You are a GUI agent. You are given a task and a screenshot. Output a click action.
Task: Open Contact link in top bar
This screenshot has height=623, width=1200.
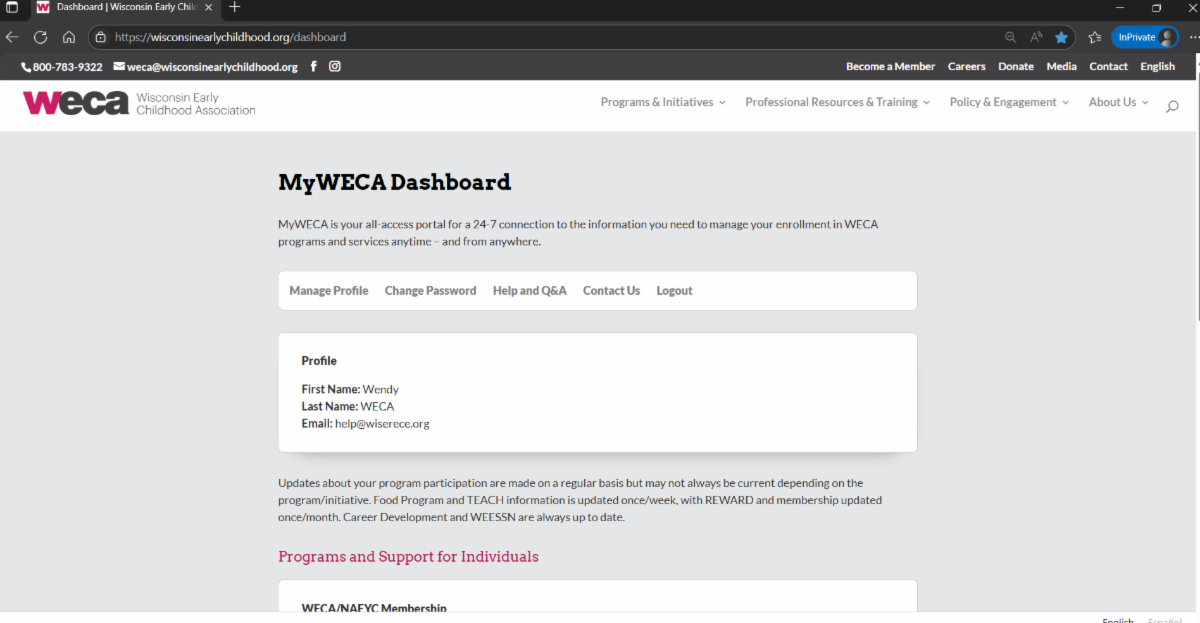1108,67
